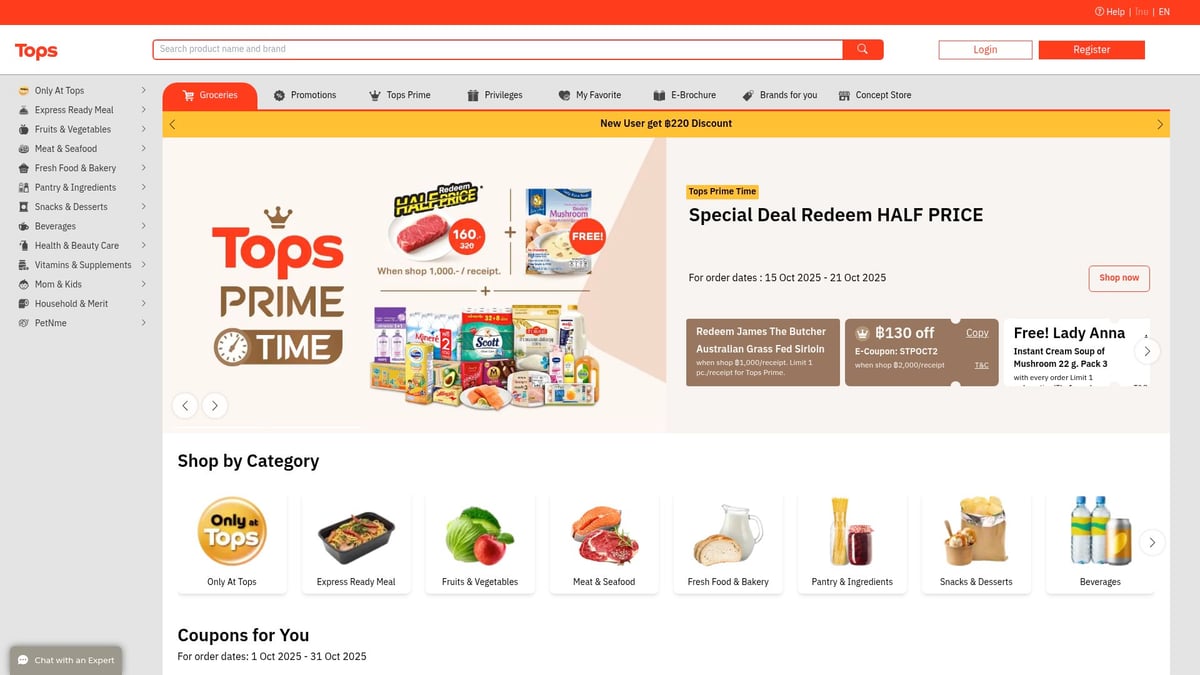Show next Shop by Category items arrow

[x=1152, y=542]
